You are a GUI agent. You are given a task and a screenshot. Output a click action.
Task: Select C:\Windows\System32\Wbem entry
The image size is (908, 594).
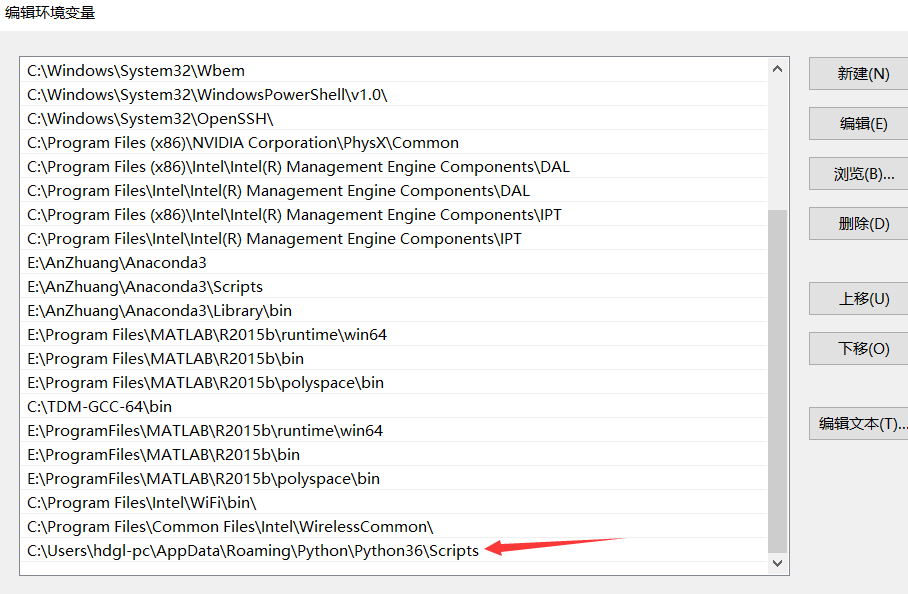click(394, 71)
